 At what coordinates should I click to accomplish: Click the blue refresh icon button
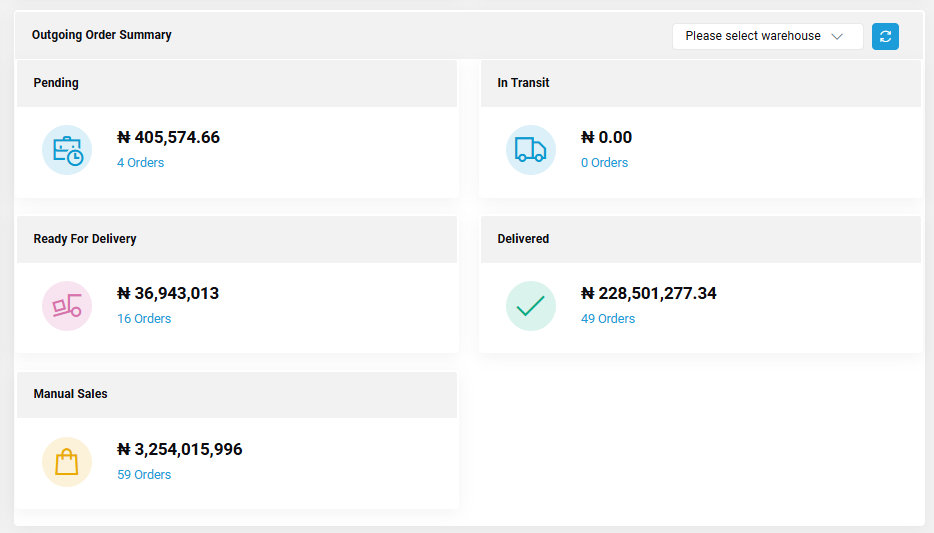coord(885,36)
